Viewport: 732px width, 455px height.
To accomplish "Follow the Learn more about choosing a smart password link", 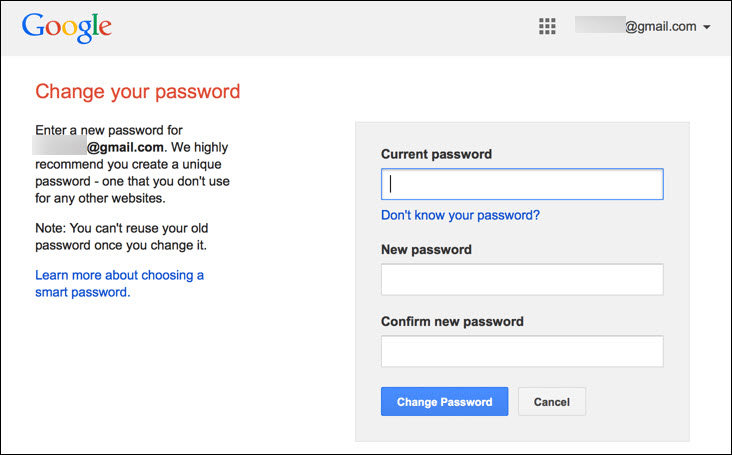I will pos(120,283).
